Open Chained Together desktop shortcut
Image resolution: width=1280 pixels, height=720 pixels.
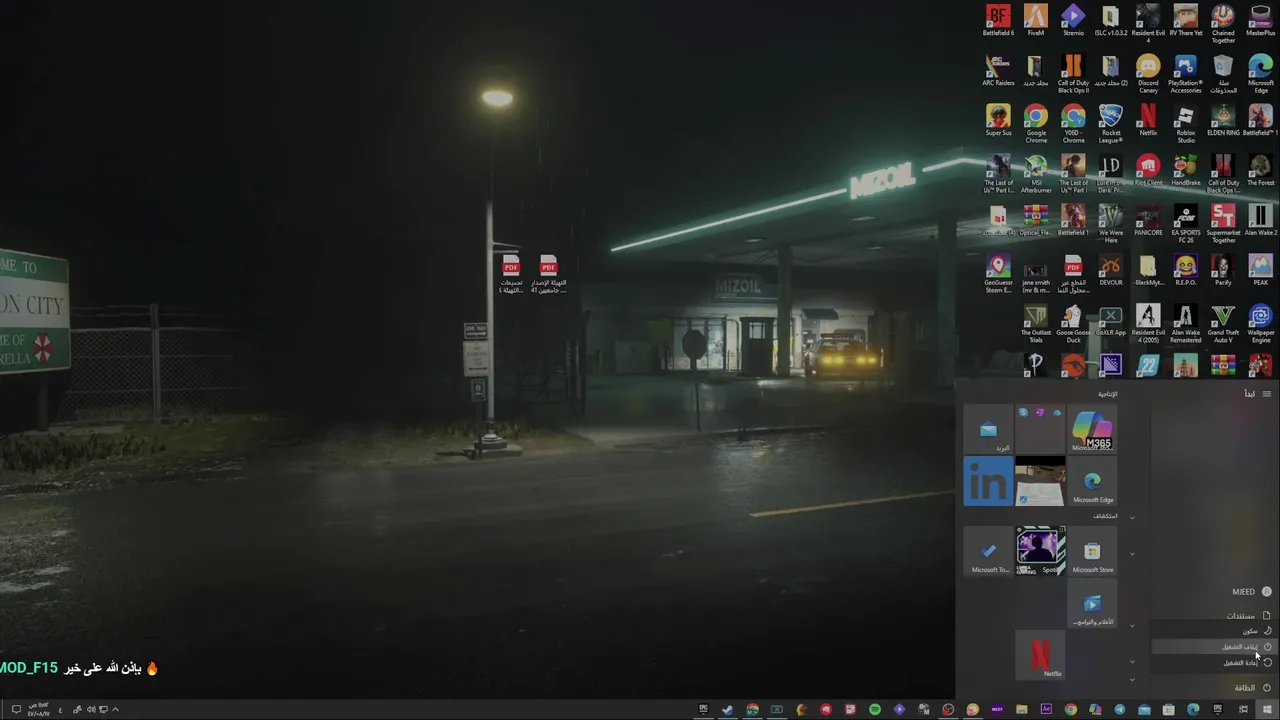click(x=1223, y=24)
